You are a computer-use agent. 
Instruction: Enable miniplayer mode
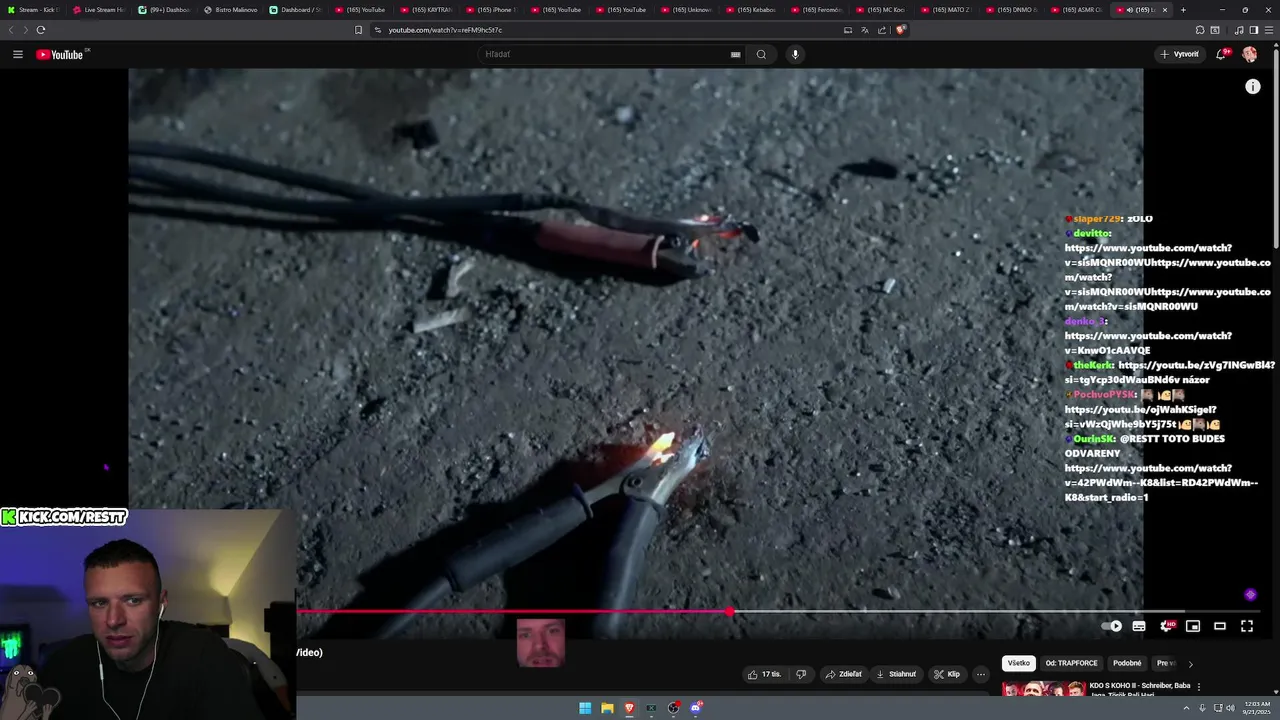(1193, 626)
